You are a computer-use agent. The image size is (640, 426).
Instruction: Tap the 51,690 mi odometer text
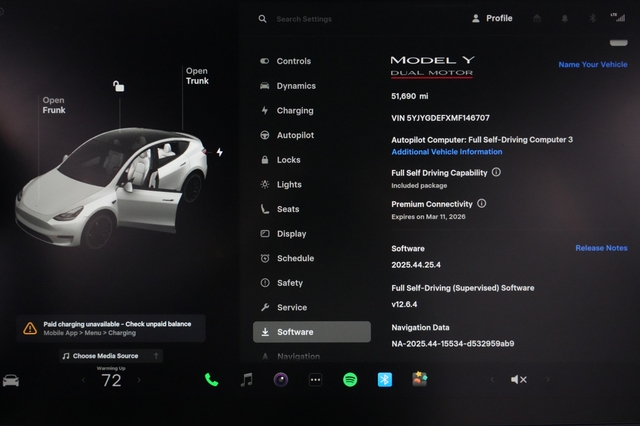click(x=410, y=96)
